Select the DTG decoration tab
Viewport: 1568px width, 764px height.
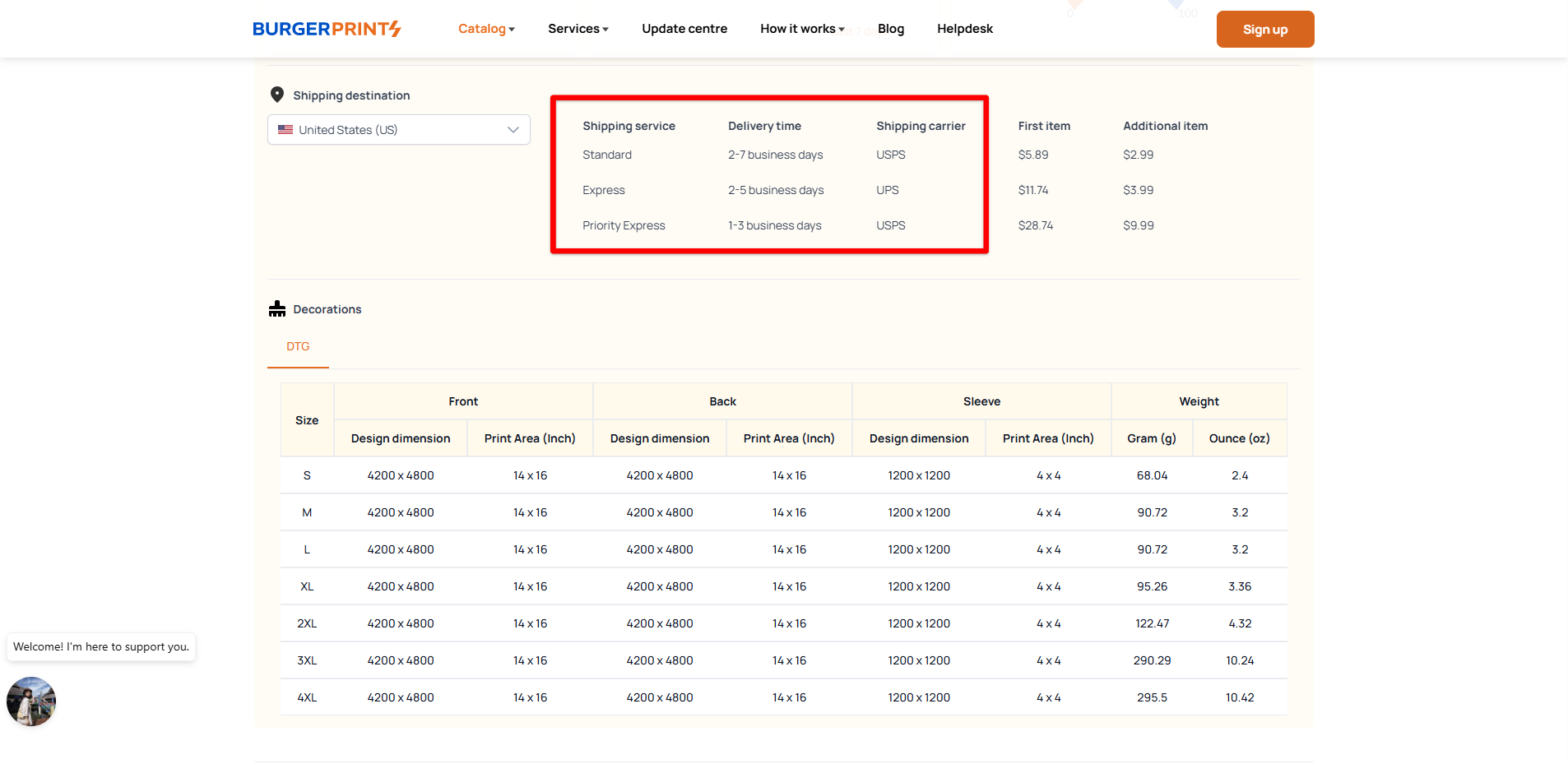(x=298, y=347)
